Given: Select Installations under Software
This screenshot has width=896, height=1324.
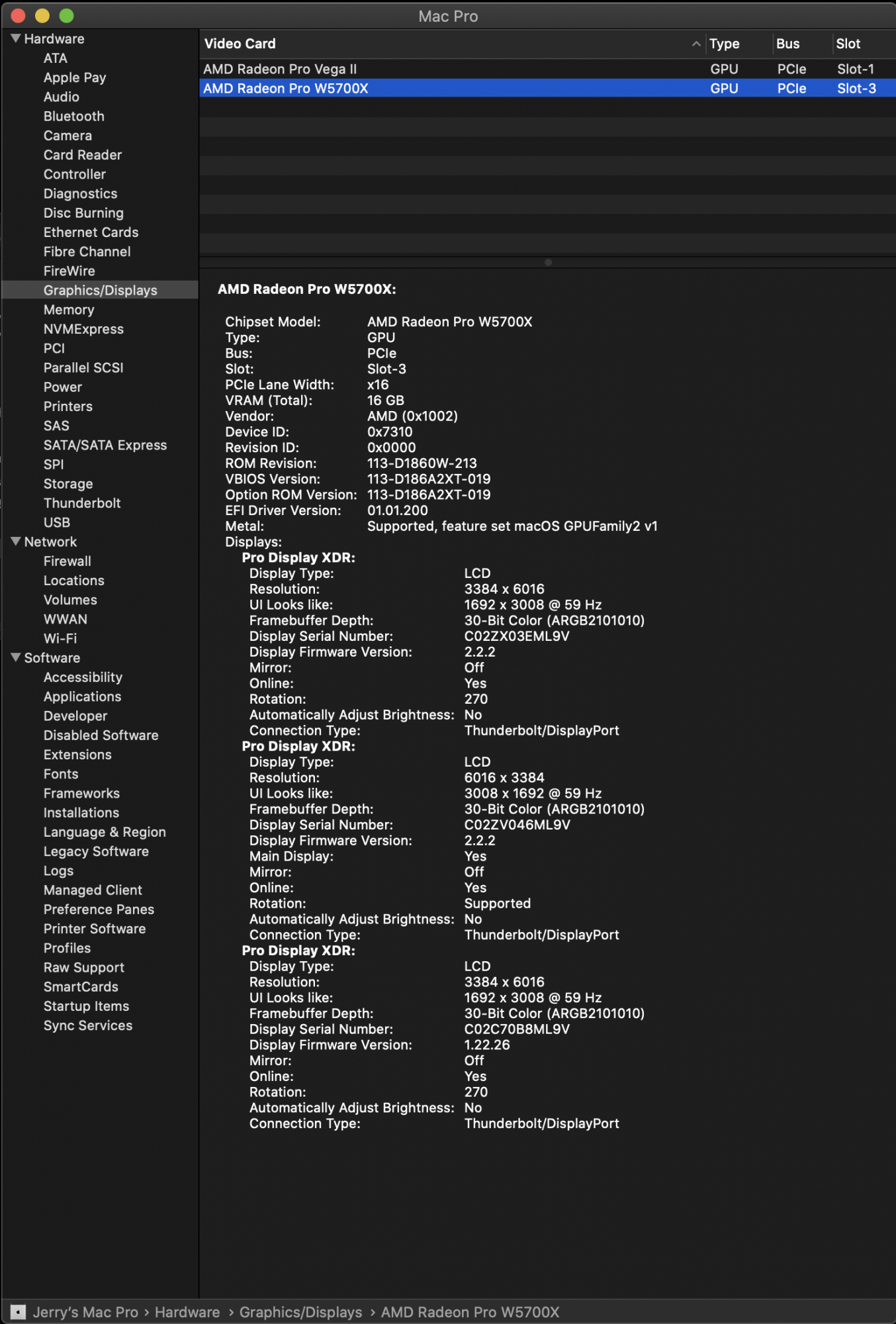Looking at the screenshot, I should [x=81, y=812].
